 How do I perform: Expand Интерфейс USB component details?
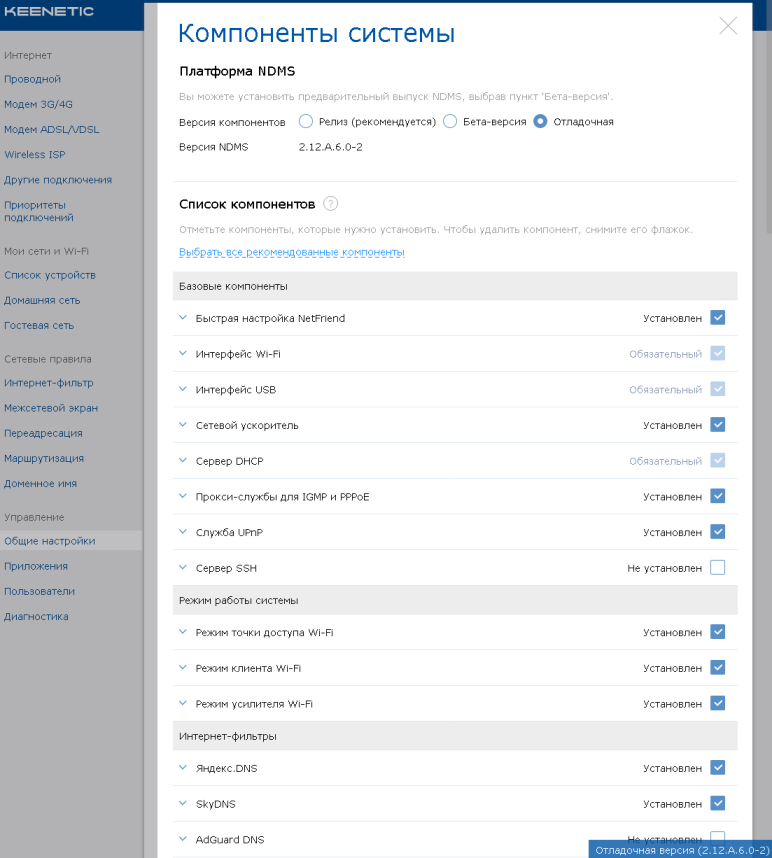(x=183, y=389)
